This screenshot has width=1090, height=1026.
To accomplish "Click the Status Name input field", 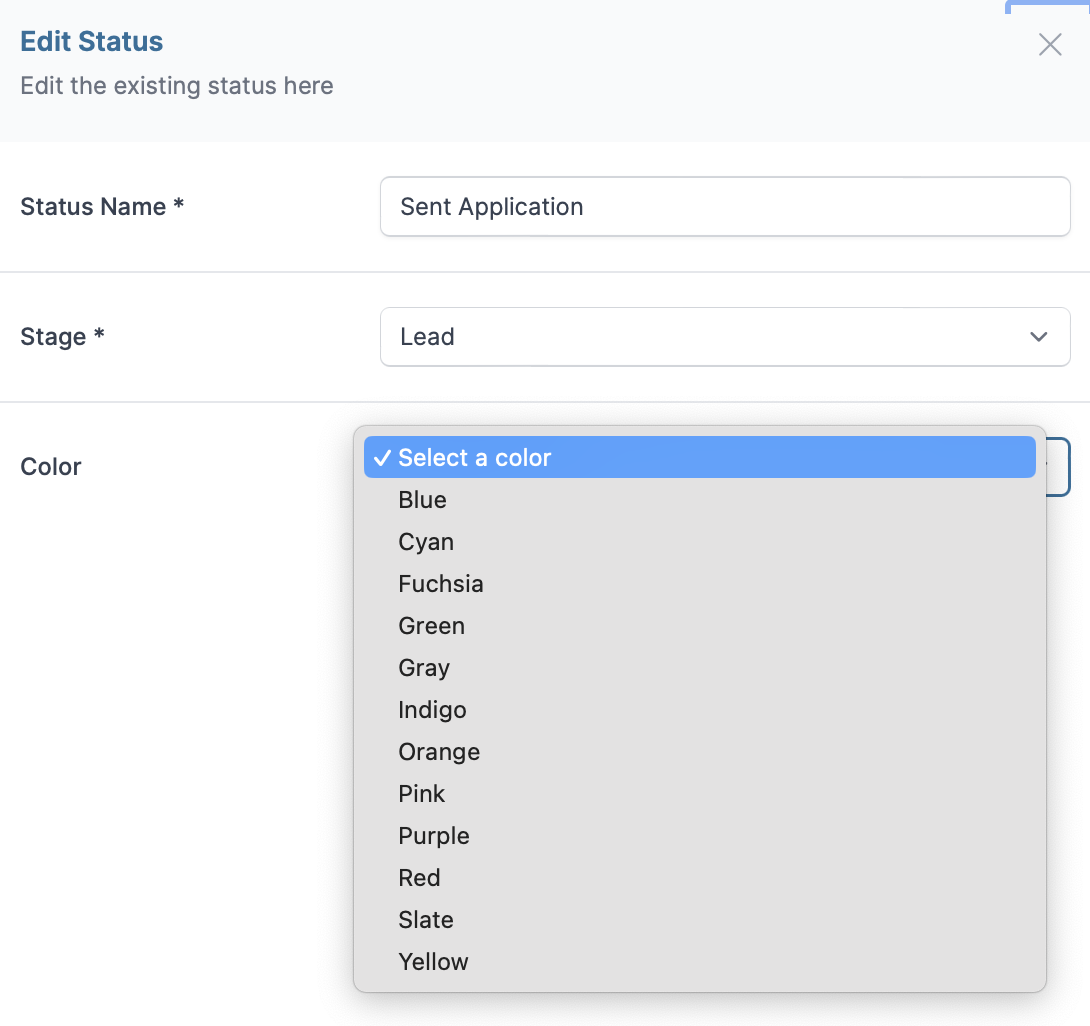I will point(724,207).
